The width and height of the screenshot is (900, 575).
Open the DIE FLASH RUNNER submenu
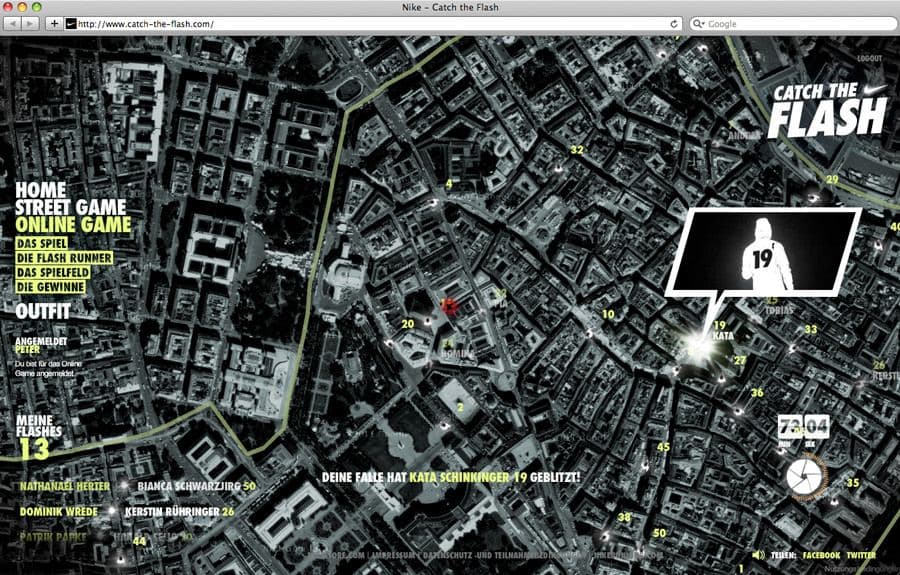[64, 258]
